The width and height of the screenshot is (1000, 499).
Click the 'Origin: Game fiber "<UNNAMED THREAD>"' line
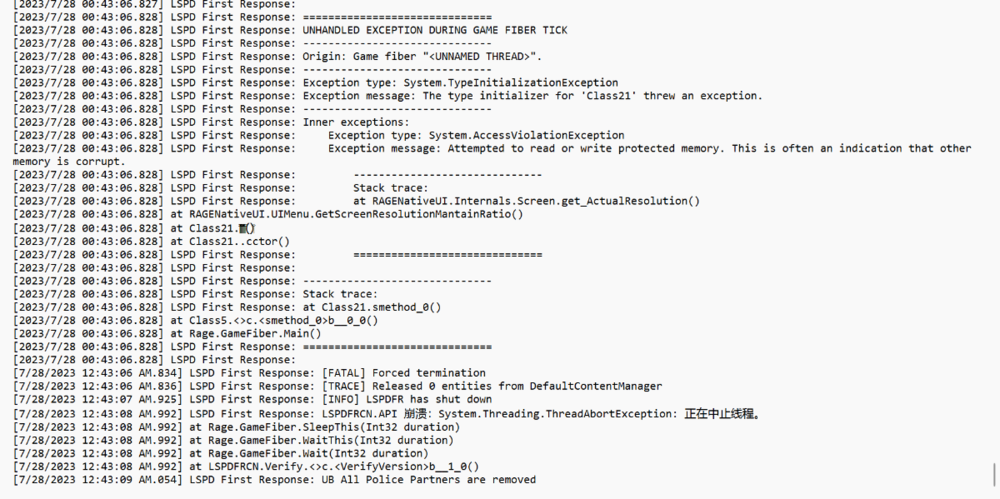click(x=421, y=57)
